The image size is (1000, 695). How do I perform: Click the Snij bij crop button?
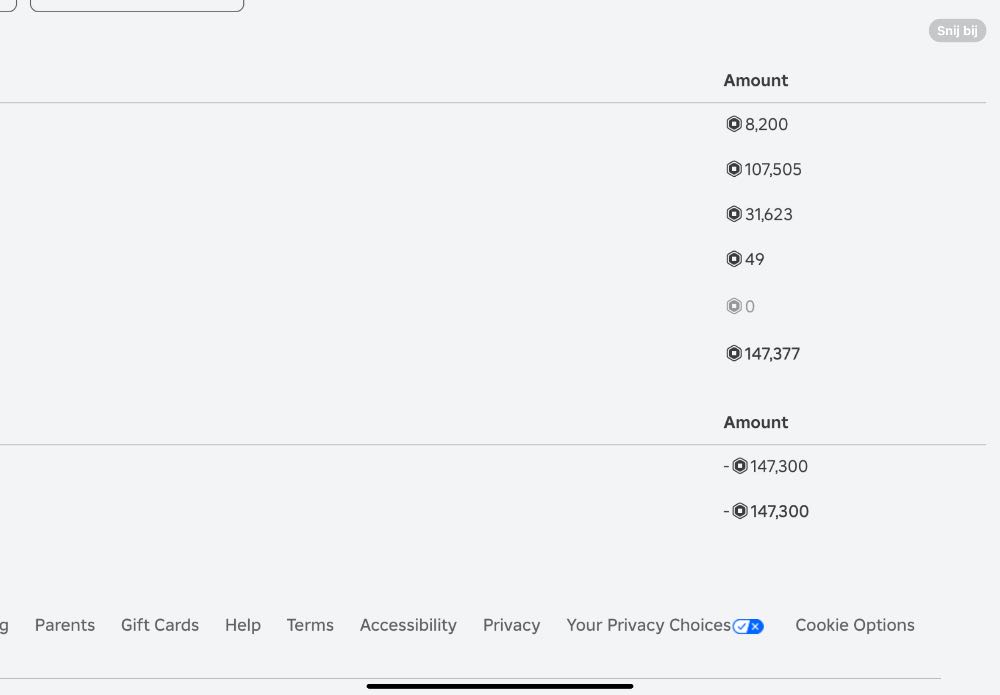(x=957, y=31)
